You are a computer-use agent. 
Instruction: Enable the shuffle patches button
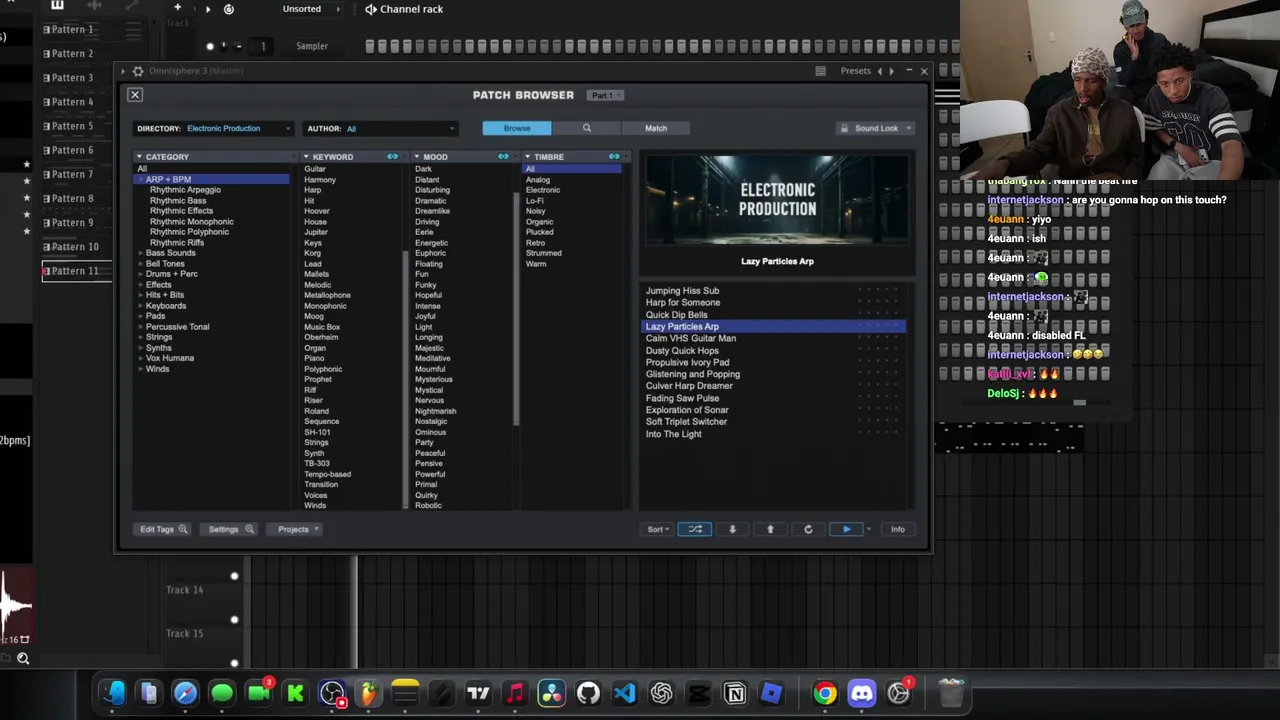695,529
